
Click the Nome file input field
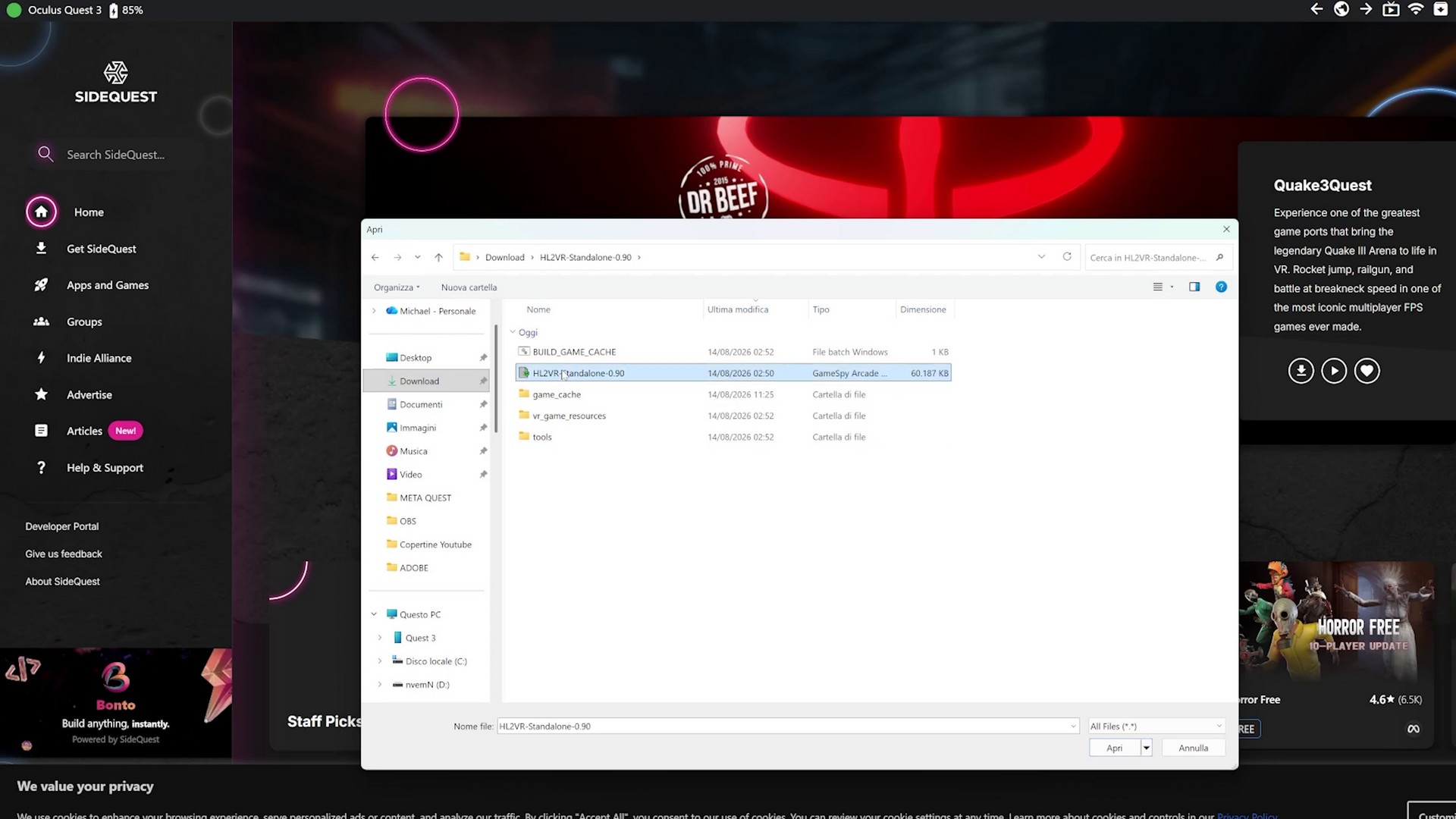(x=787, y=726)
